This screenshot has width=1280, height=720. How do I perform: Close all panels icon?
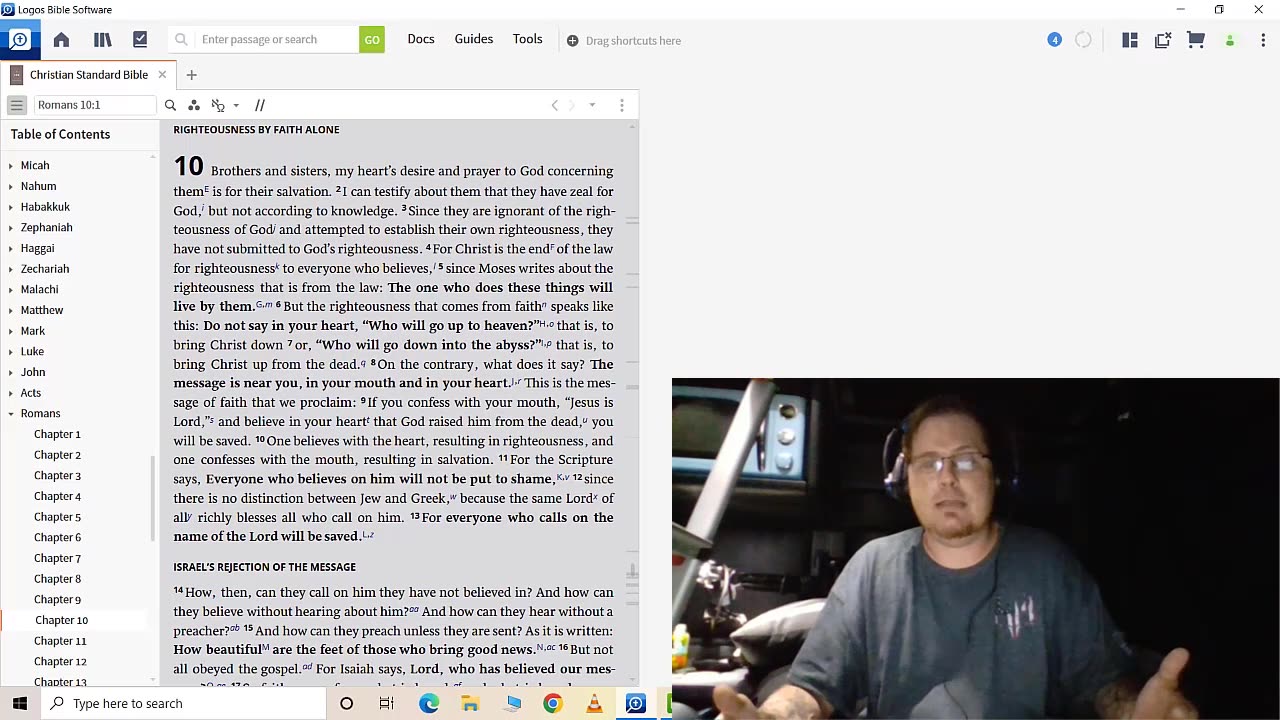pyautogui.click(x=1163, y=40)
